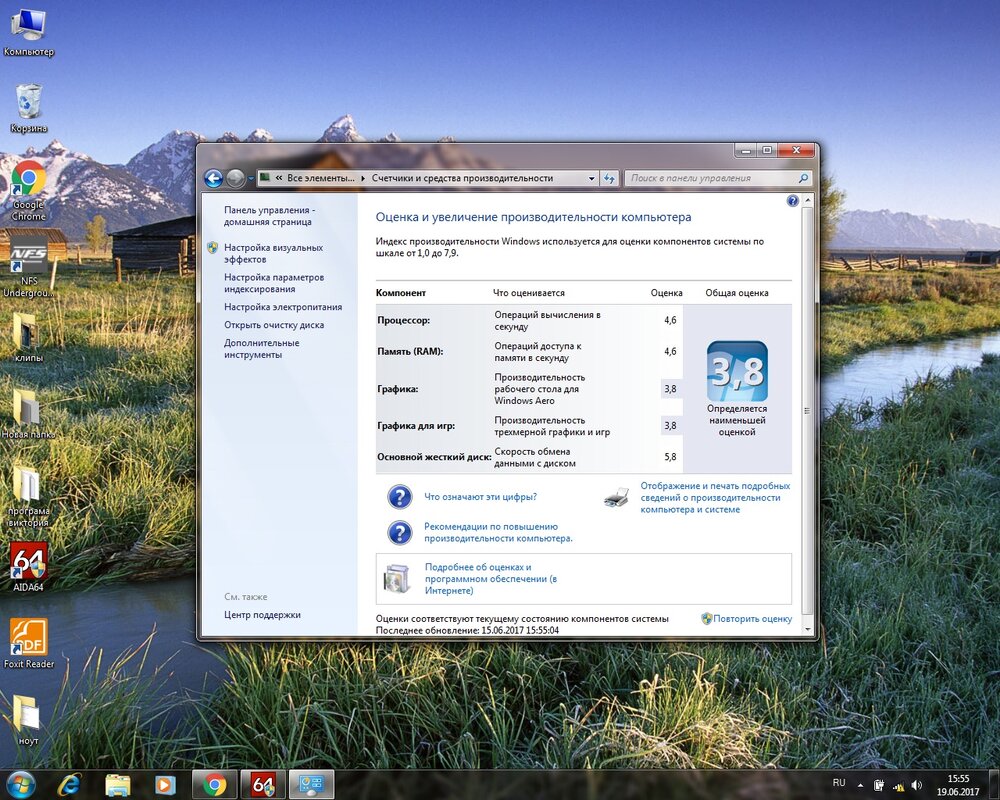This screenshot has height=800, width=1000.
Task: Open recent pages dropdown near Back button
Action: tap(251, 178)
